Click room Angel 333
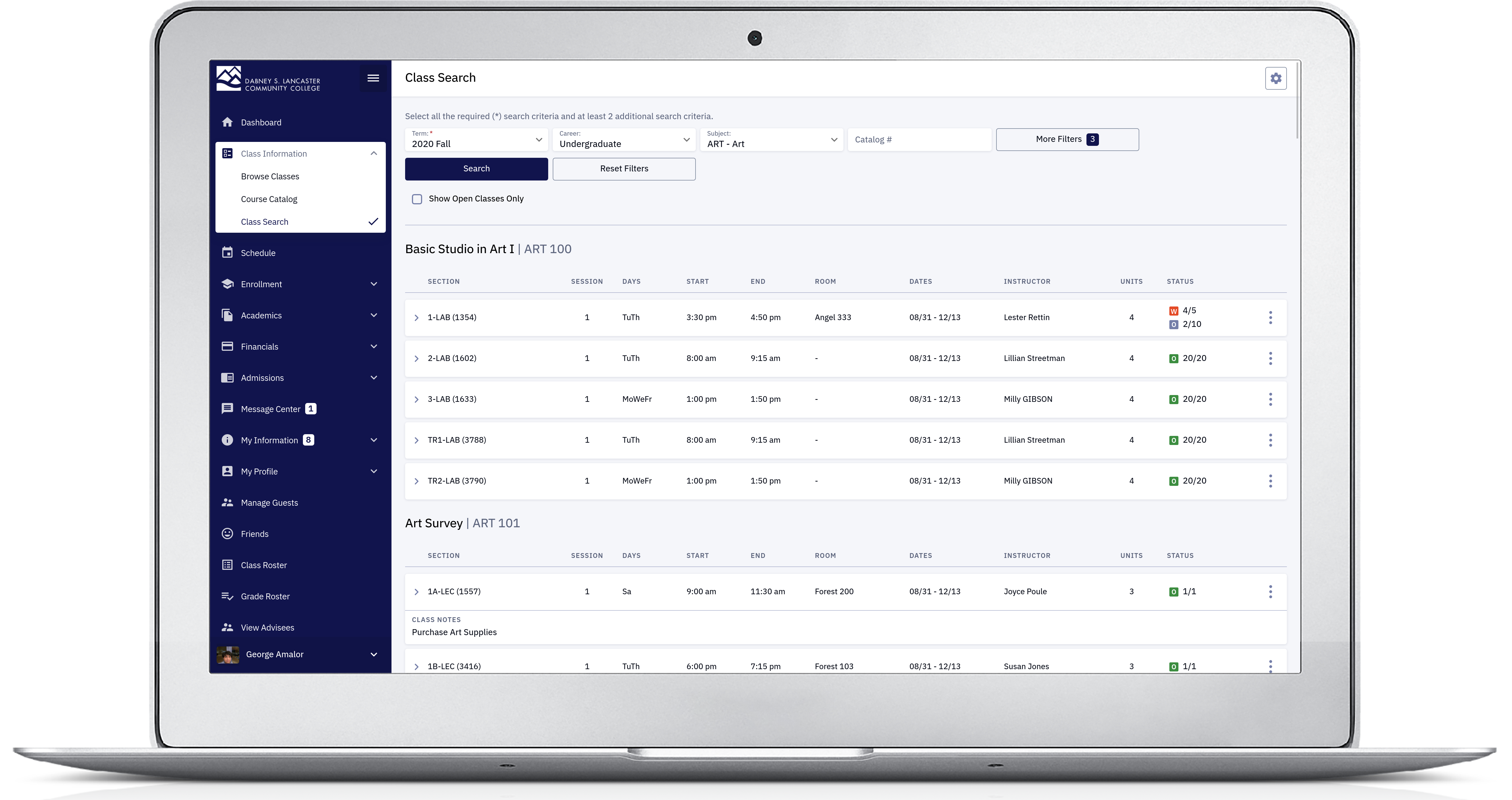This screenshot has height=800, width=1512. tap(832, 318)
